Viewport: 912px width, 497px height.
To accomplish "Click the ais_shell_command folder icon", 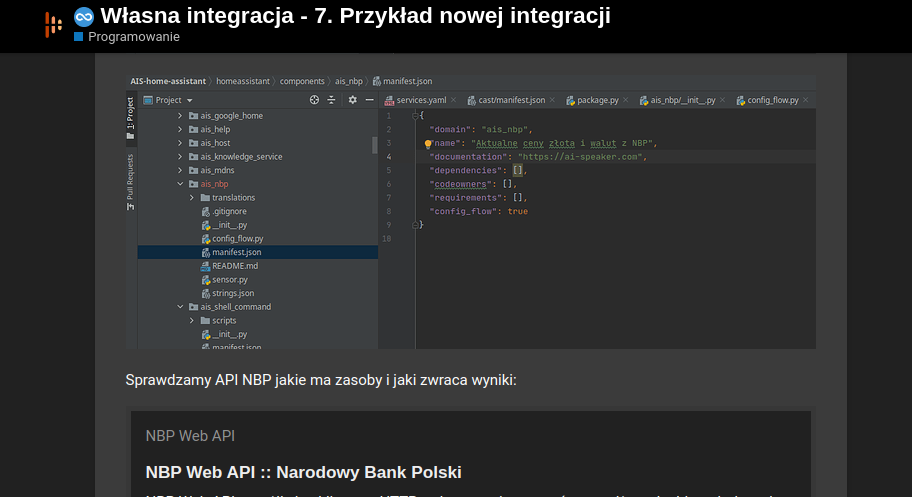I will point(194,307).
